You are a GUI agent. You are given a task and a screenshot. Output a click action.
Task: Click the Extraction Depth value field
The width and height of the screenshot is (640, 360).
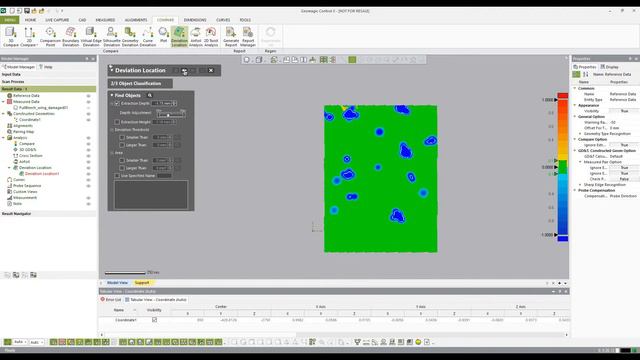(x=162, y=103)
